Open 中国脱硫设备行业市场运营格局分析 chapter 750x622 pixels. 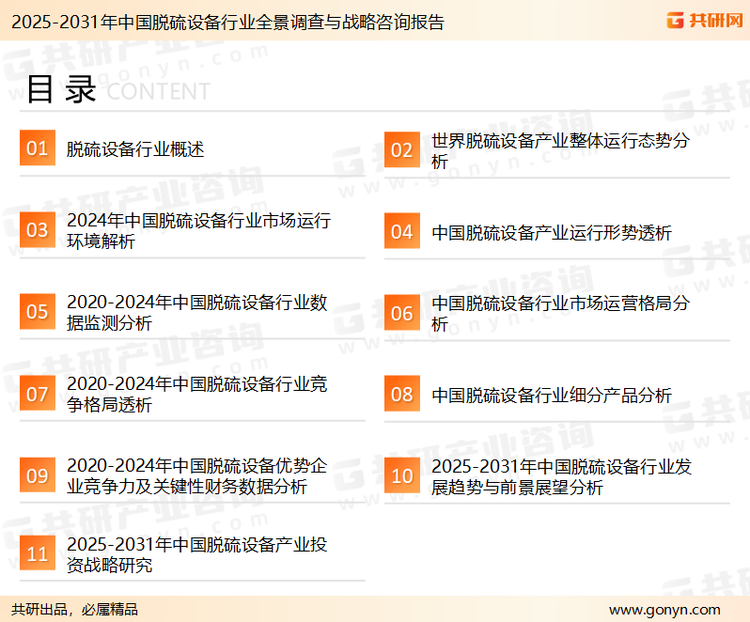coord(561,313)
